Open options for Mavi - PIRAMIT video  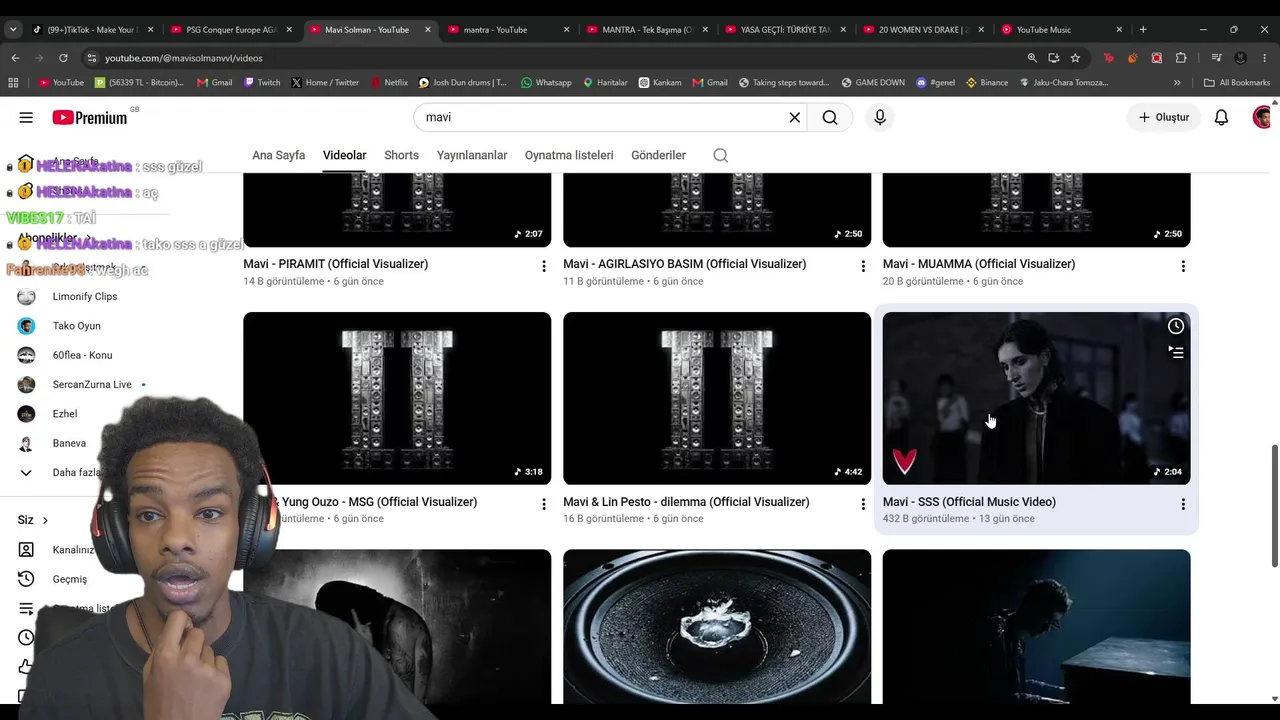[x=543, y=266]
